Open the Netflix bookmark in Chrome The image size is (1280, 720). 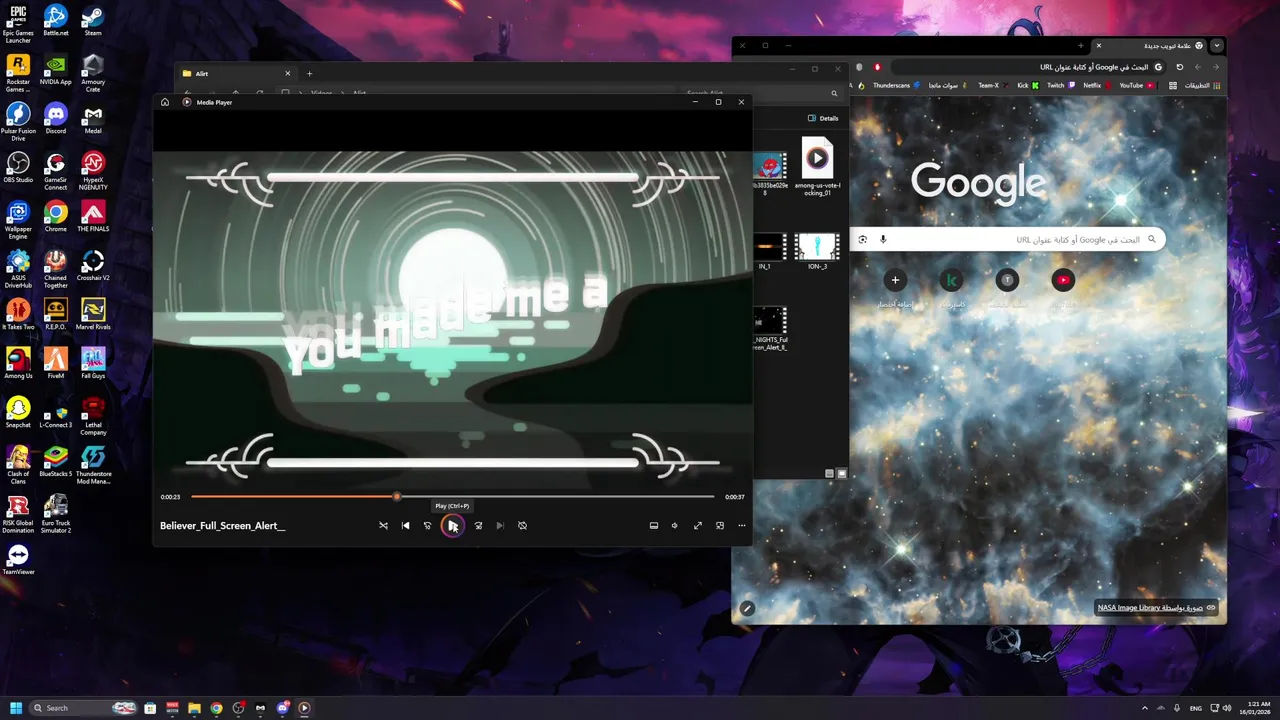coord(1097,86)
